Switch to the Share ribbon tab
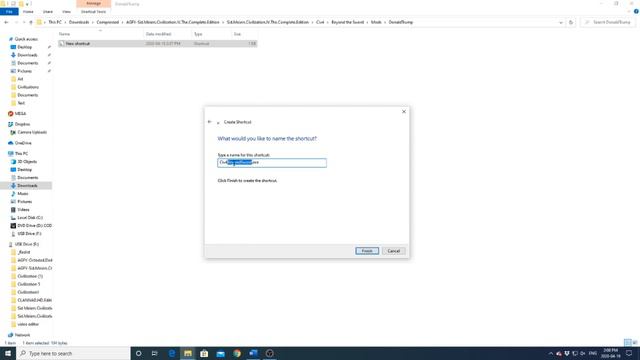 point(48,12)
